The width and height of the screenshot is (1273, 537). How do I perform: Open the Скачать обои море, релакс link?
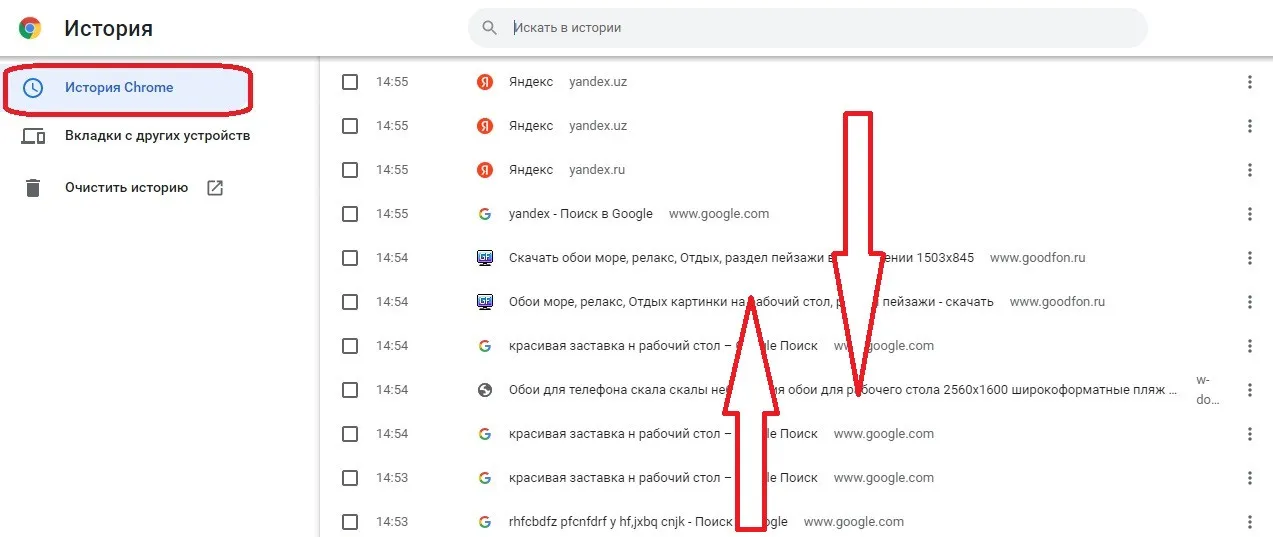pos(741,258)
